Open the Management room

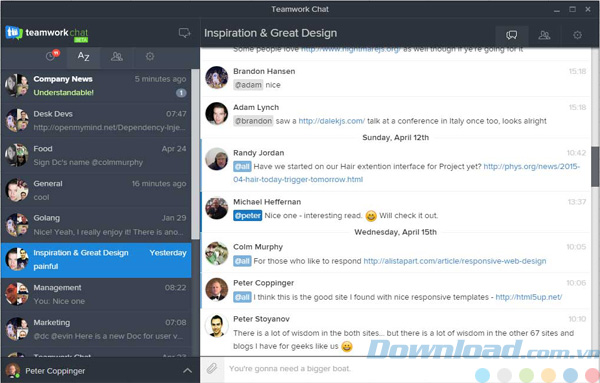pyautogui.click(x=96, y=295)
